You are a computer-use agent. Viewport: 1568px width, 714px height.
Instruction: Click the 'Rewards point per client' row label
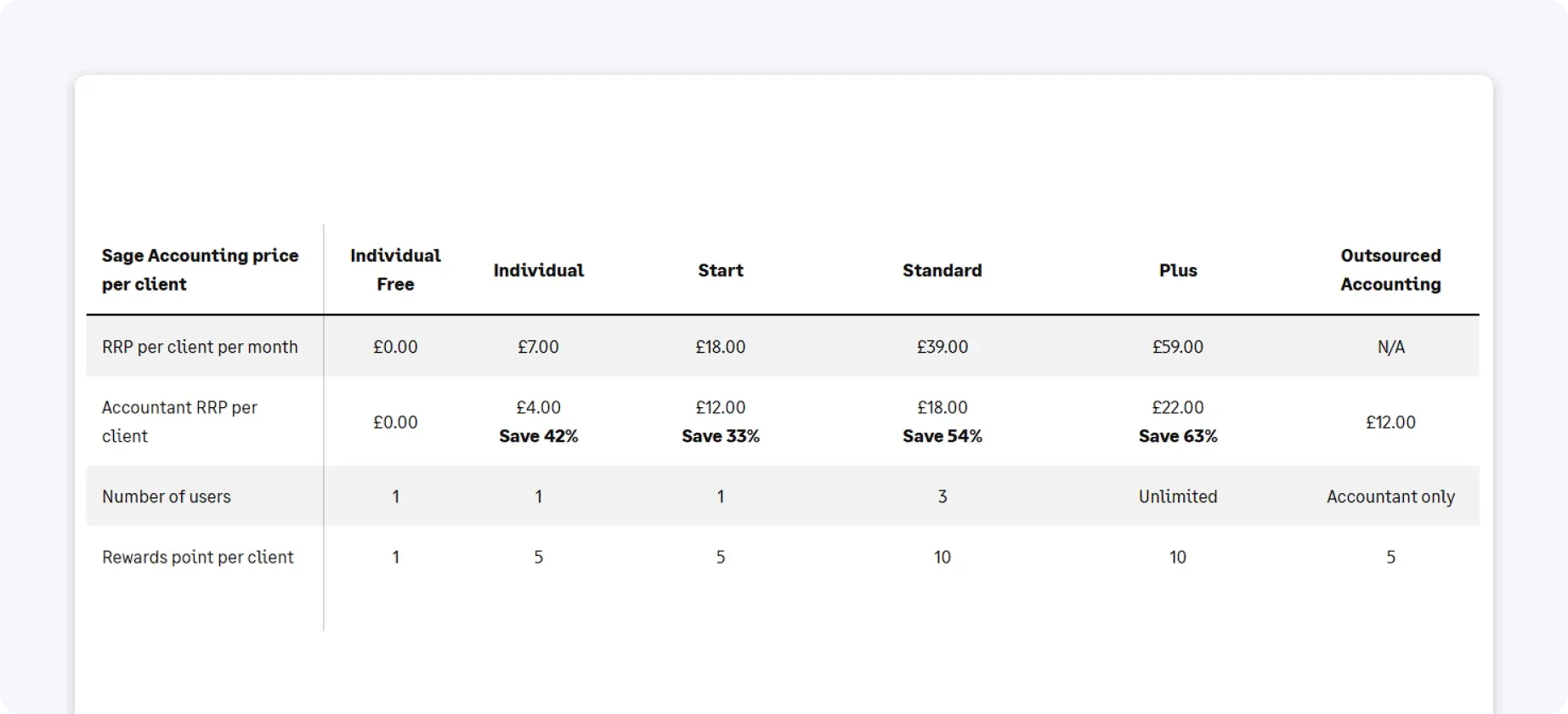pyautogui.click(x=198, y=557)
